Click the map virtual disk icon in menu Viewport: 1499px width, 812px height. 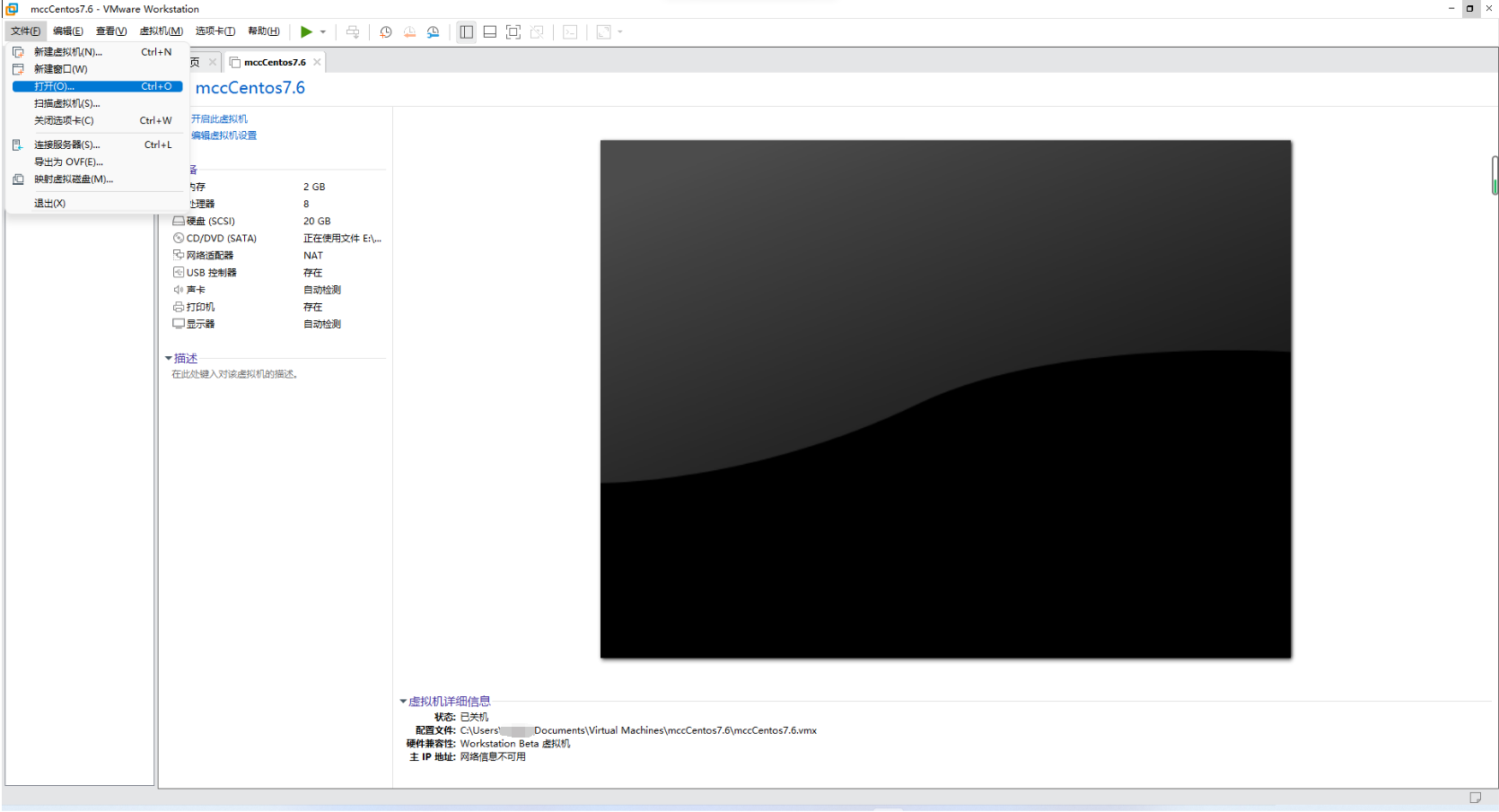coord(18,179)
